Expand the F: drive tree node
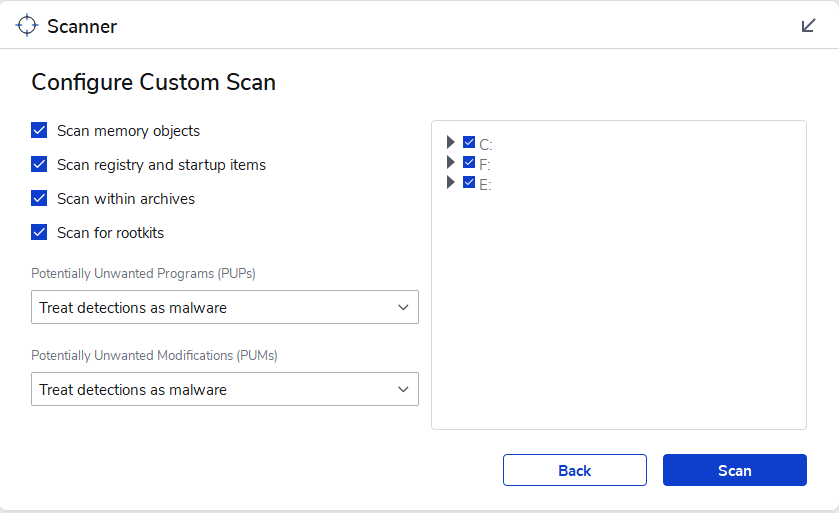839x513 pixels. click(x=451, y=163)
